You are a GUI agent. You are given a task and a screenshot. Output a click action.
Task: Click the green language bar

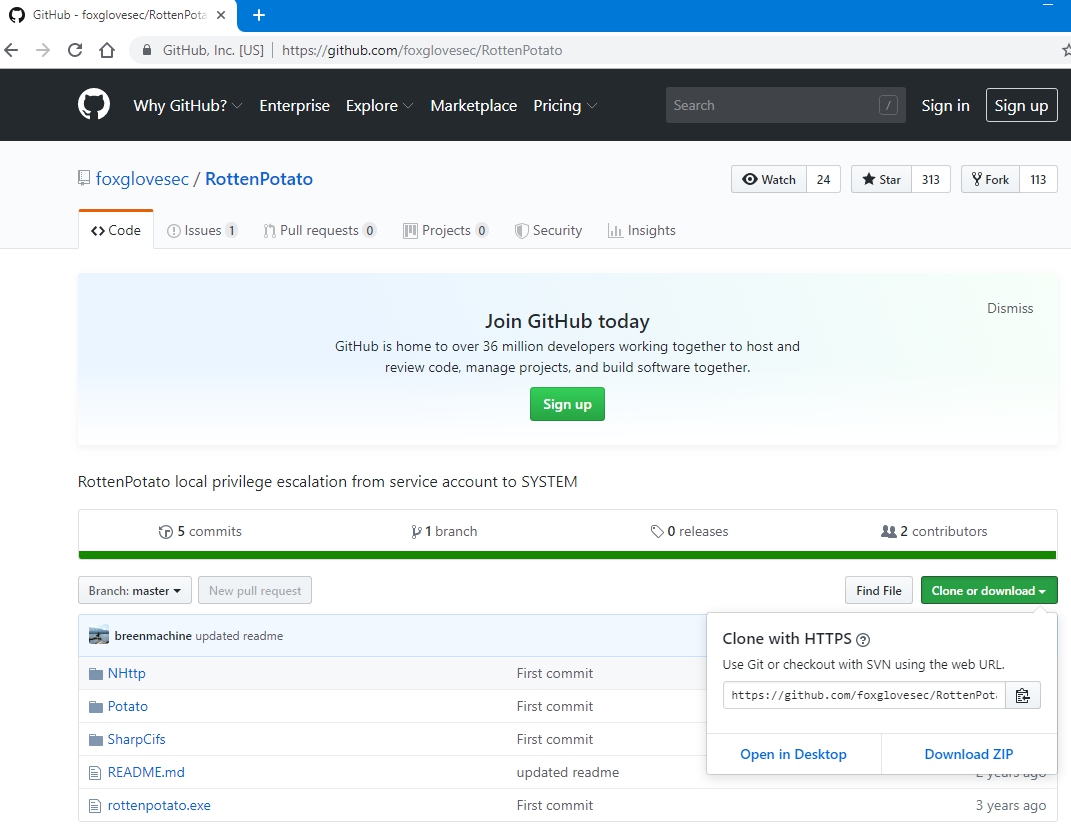[x=568, y=555]
